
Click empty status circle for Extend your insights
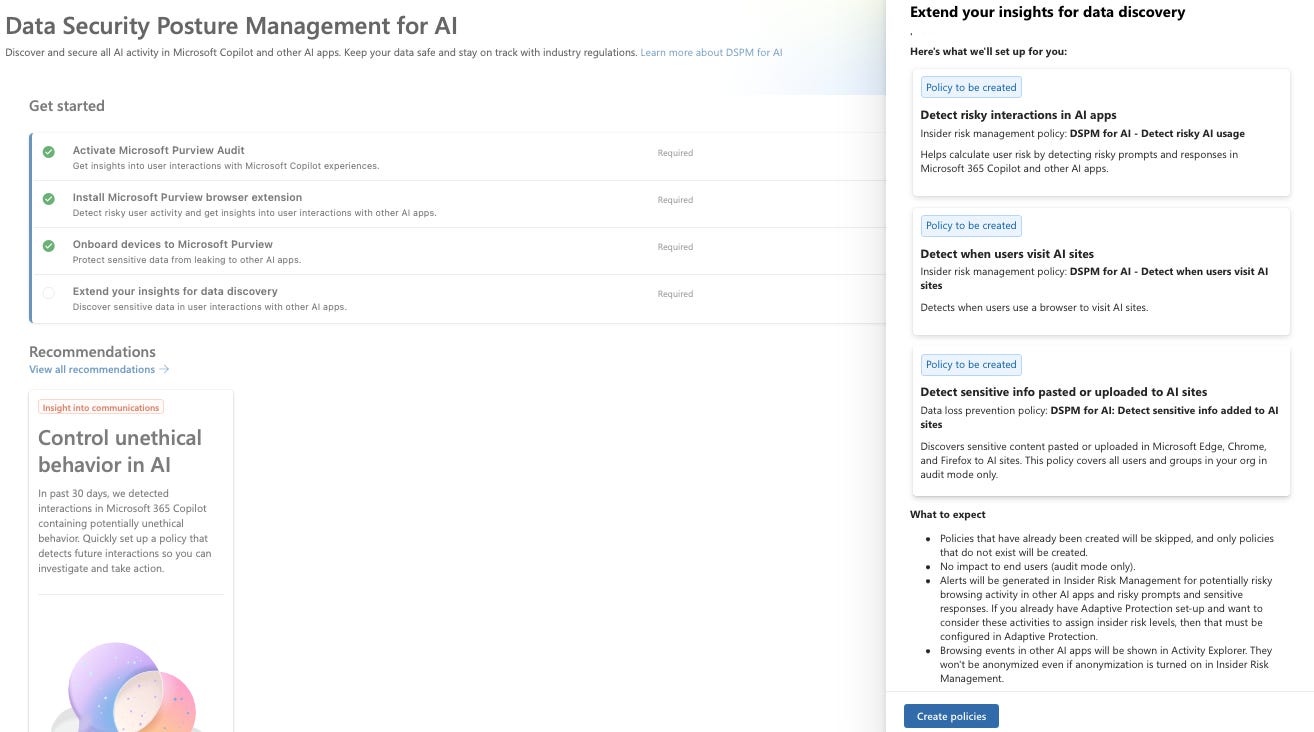[x=48, y=293]
